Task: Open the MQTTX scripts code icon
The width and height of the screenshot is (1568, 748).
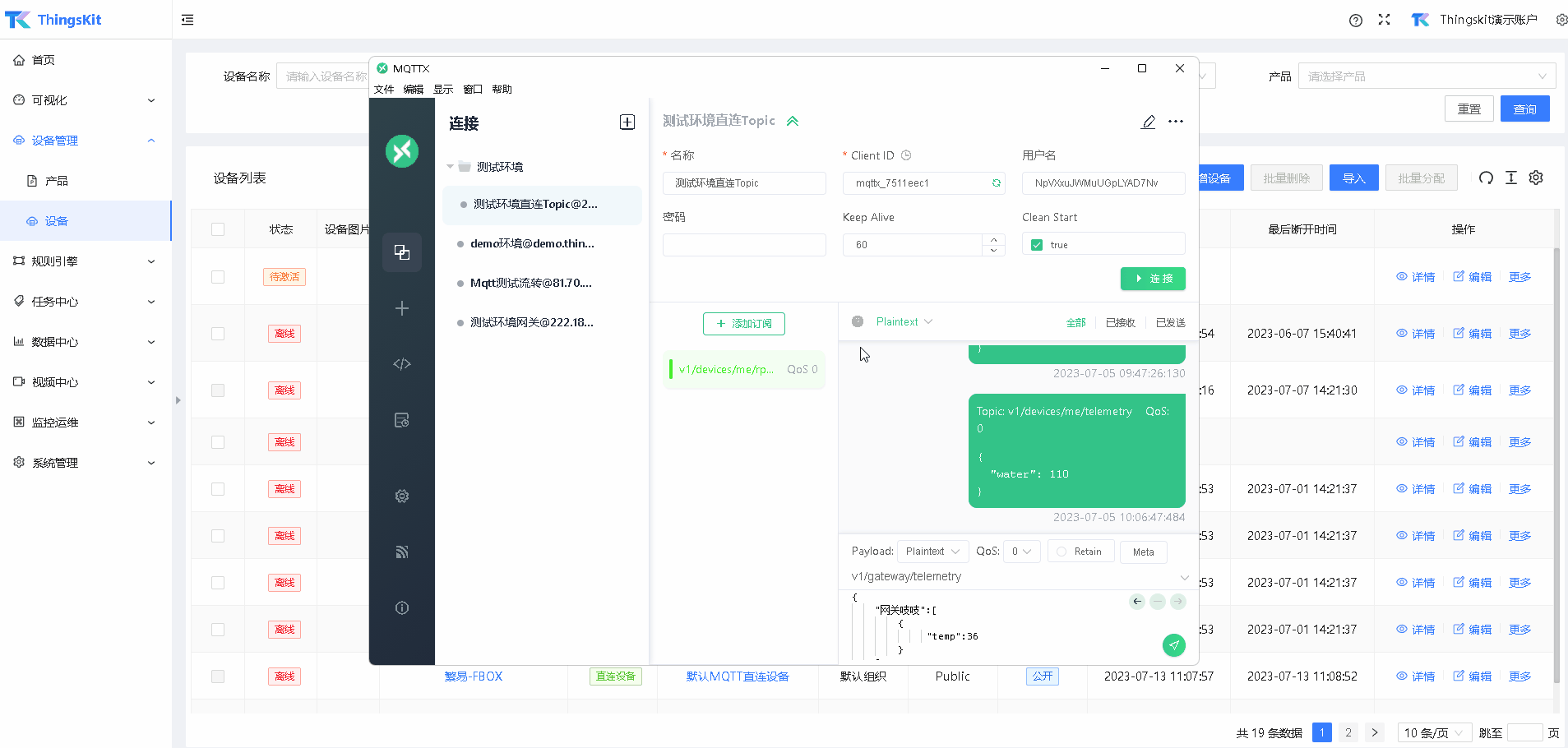Action: click(401, 364)
